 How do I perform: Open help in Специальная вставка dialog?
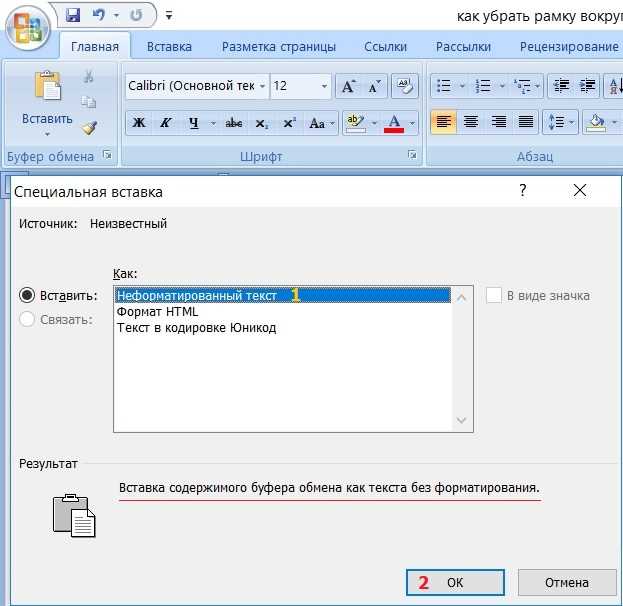point(523,190)
